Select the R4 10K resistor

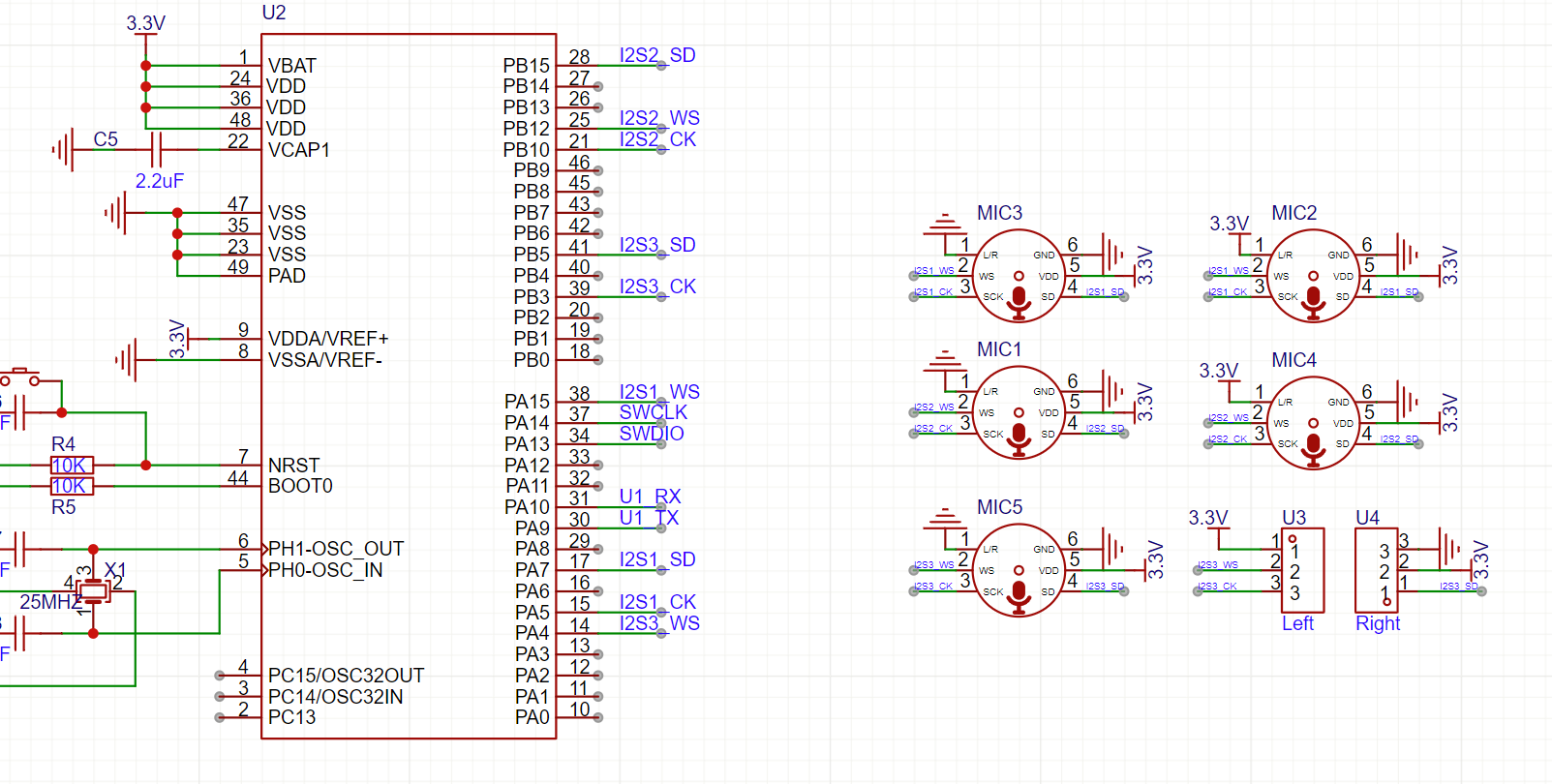71,466
